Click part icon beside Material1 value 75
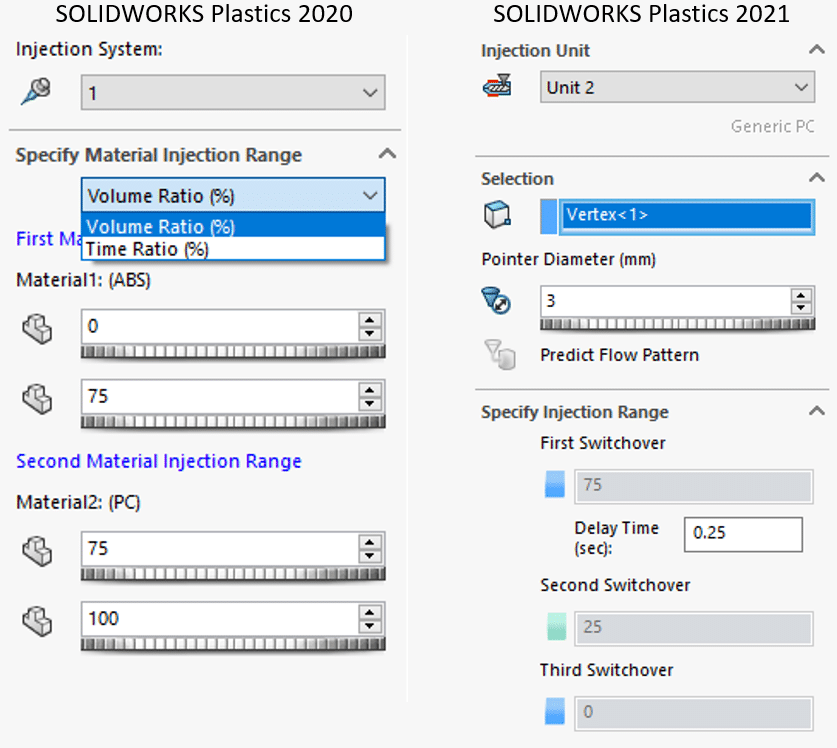Screen dimensions: 837x748 (37, 399)
